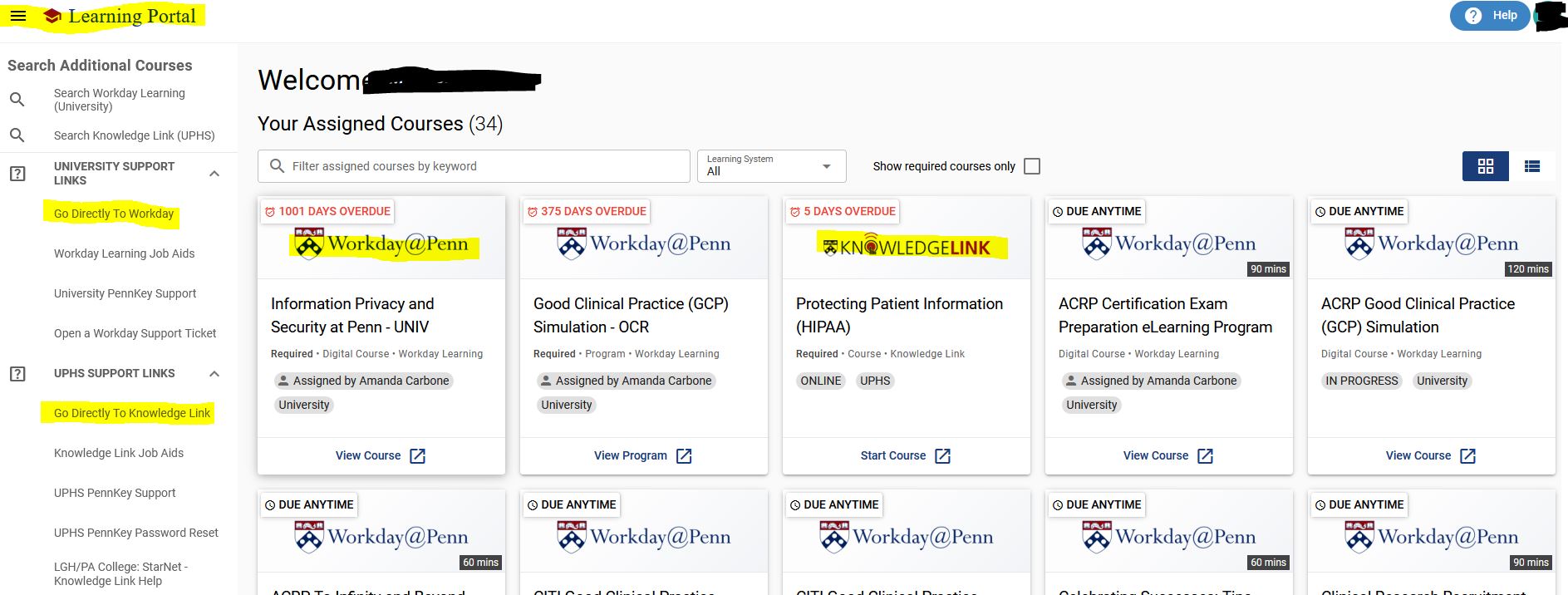Click external-link icon on Information Privacy card
This screenshot has width=1568, height=595.
(x=418, y=456)
